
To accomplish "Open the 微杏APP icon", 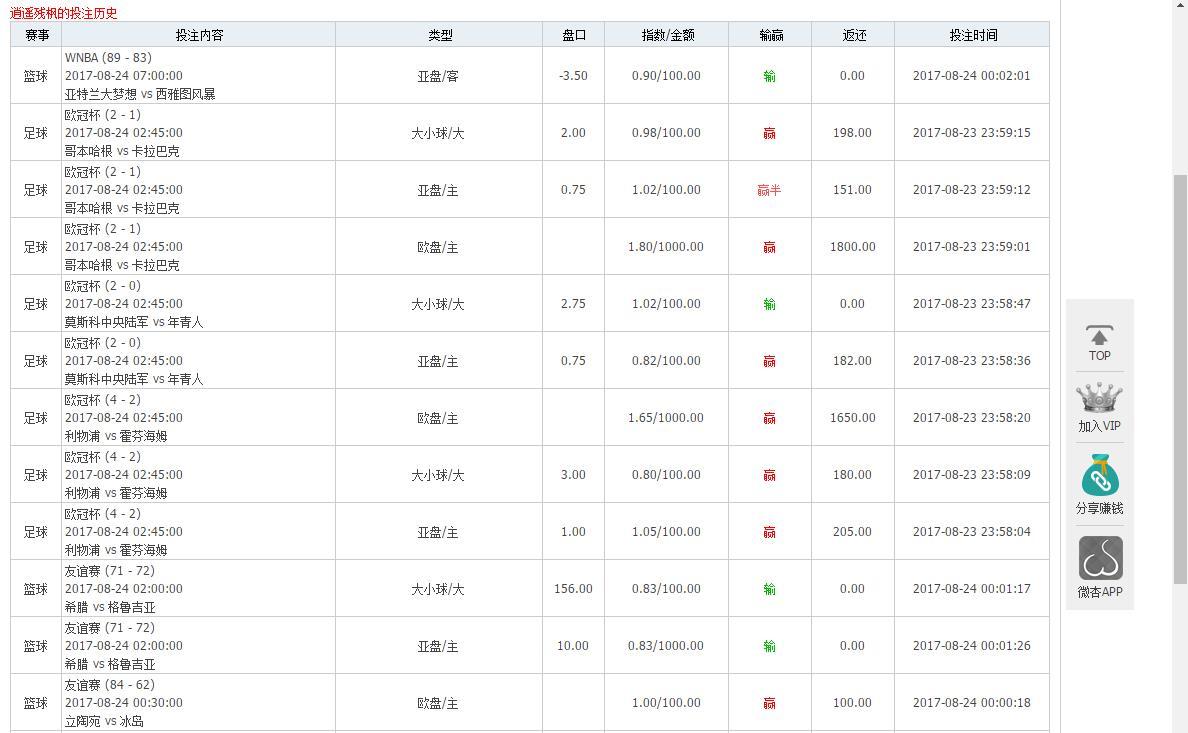I will click(1100, 559).
